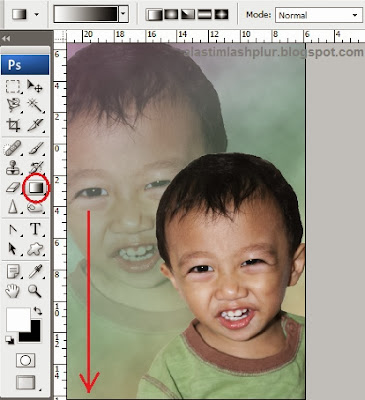The width and height of the screenshot is (365, 400).
Task: Change screen mode button
Action: (x=25, y=382)
